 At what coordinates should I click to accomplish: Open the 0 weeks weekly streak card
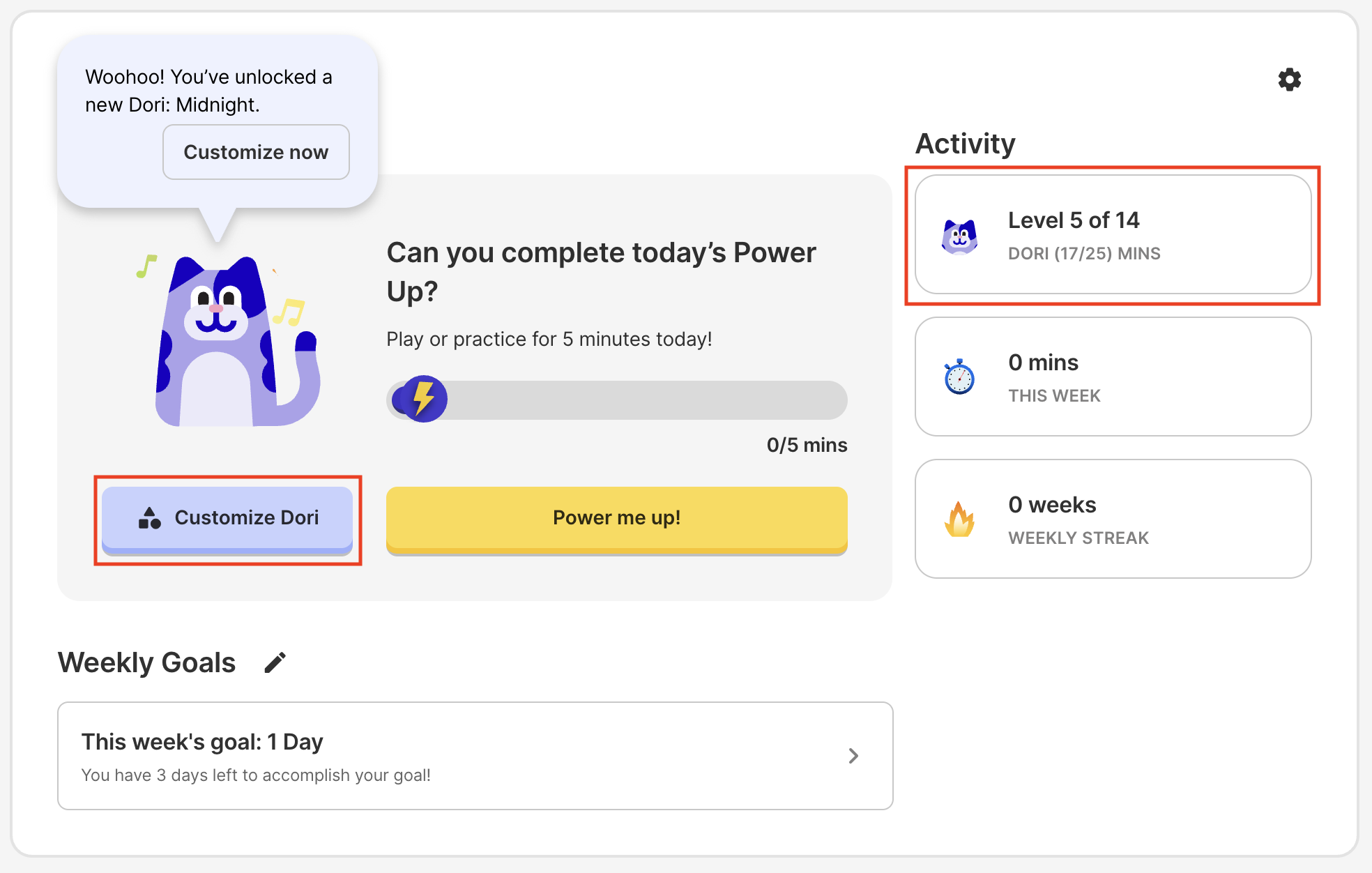tap(1113, 519)
